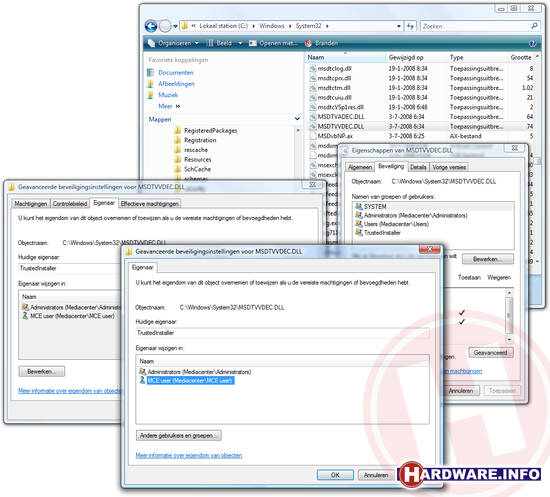Click the Branden disc burn icon
The height and width of the screenshot is (497, 550).
click(308, 43)
